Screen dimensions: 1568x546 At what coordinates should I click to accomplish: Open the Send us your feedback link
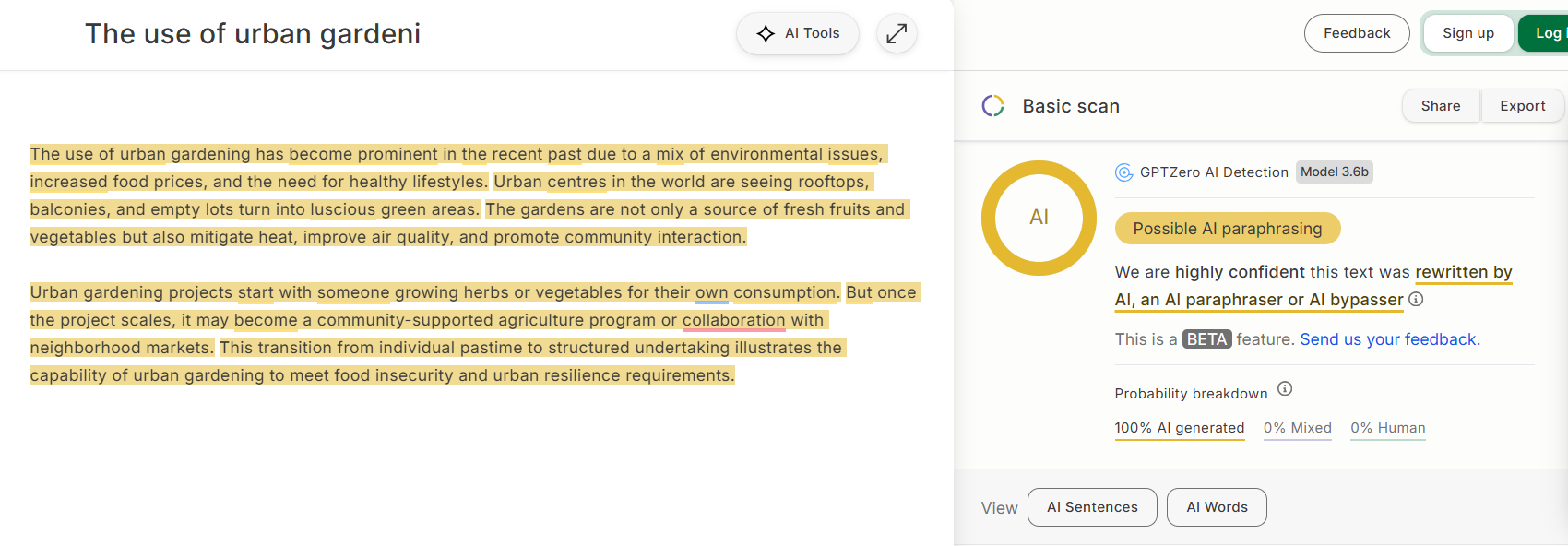pyautogui.click(x=1389, y=339)
